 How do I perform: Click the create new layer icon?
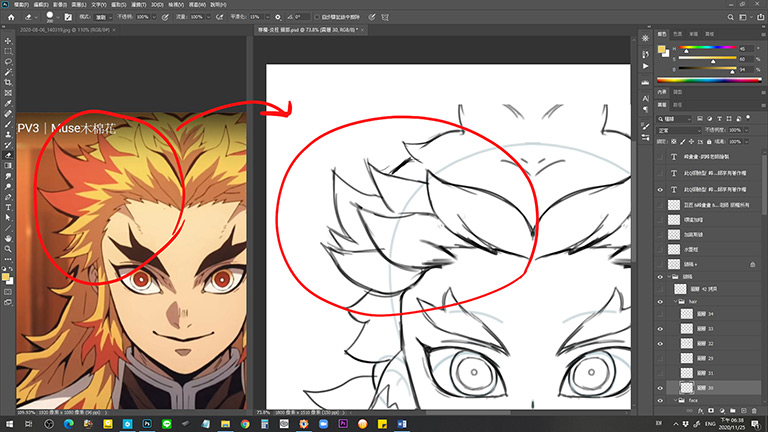click(744, 410)
